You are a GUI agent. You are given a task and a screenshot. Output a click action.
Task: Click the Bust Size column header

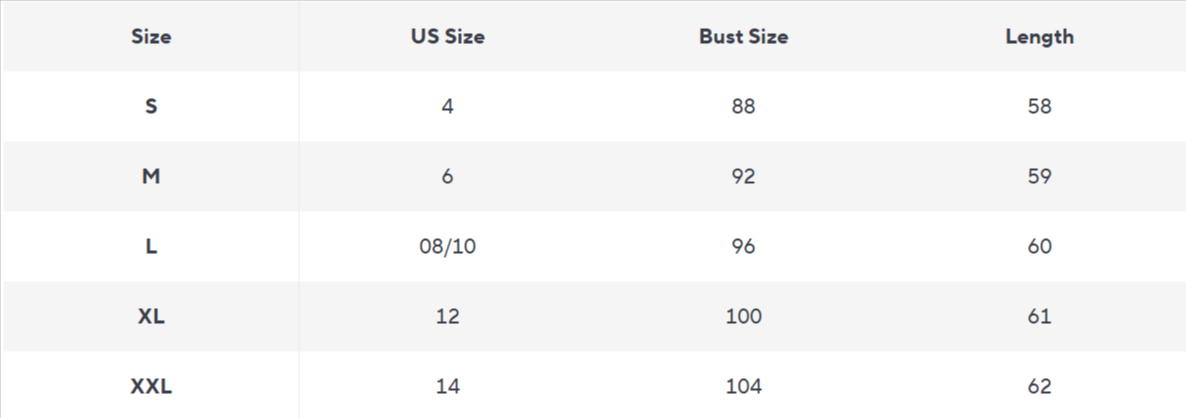743,37
